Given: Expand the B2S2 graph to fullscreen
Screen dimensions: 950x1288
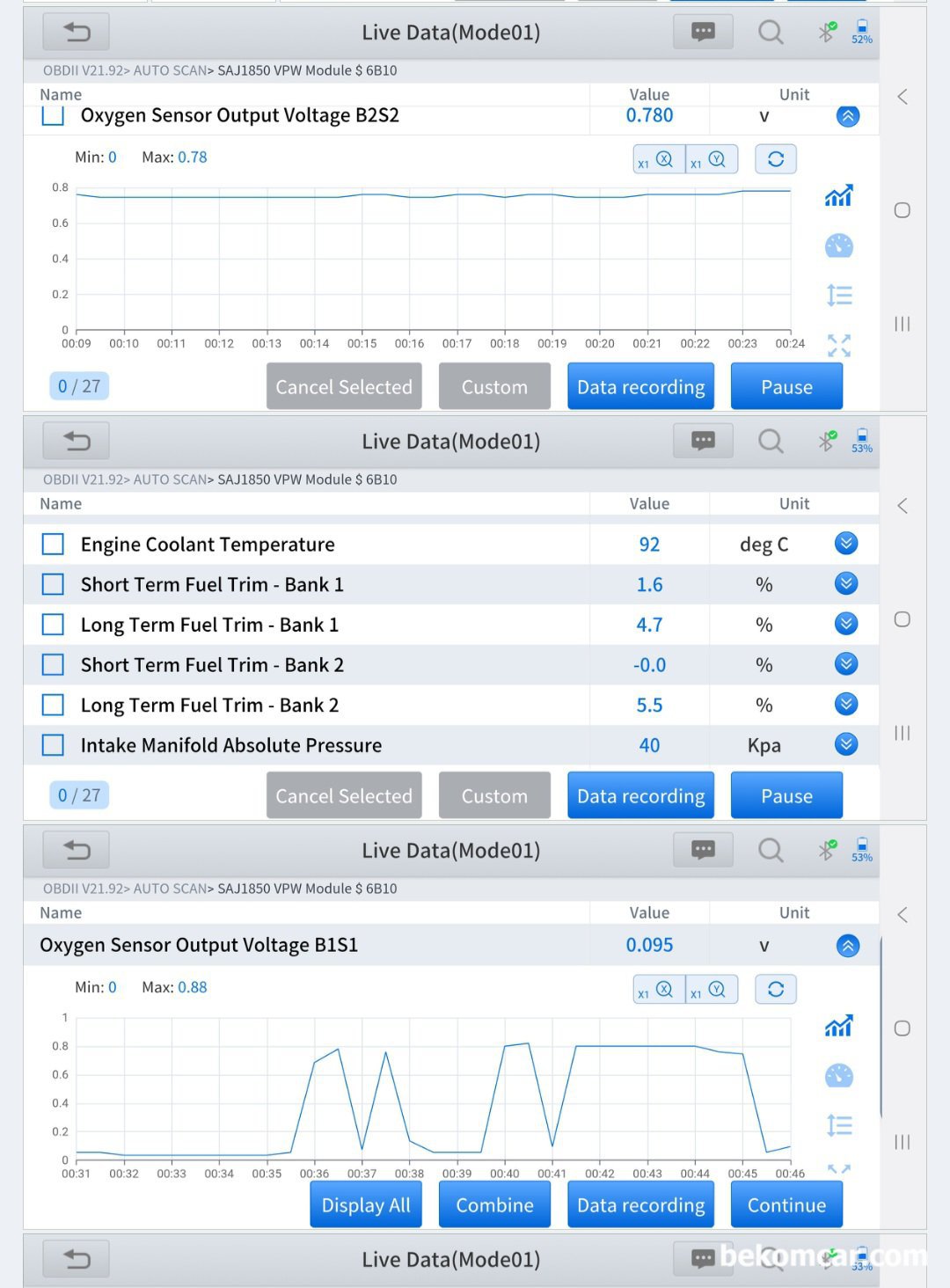Looking at the screenshot, I should coord(838,345).
